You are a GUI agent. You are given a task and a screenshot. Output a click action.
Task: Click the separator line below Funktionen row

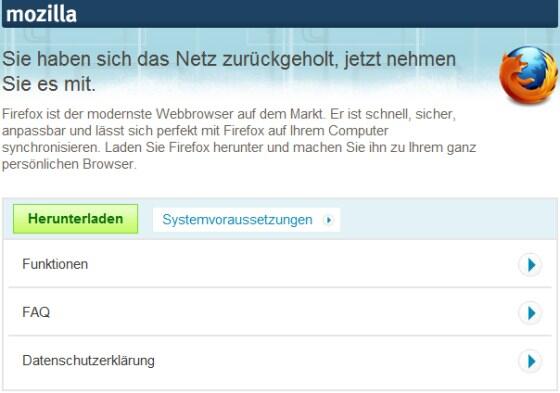(280, 287)
